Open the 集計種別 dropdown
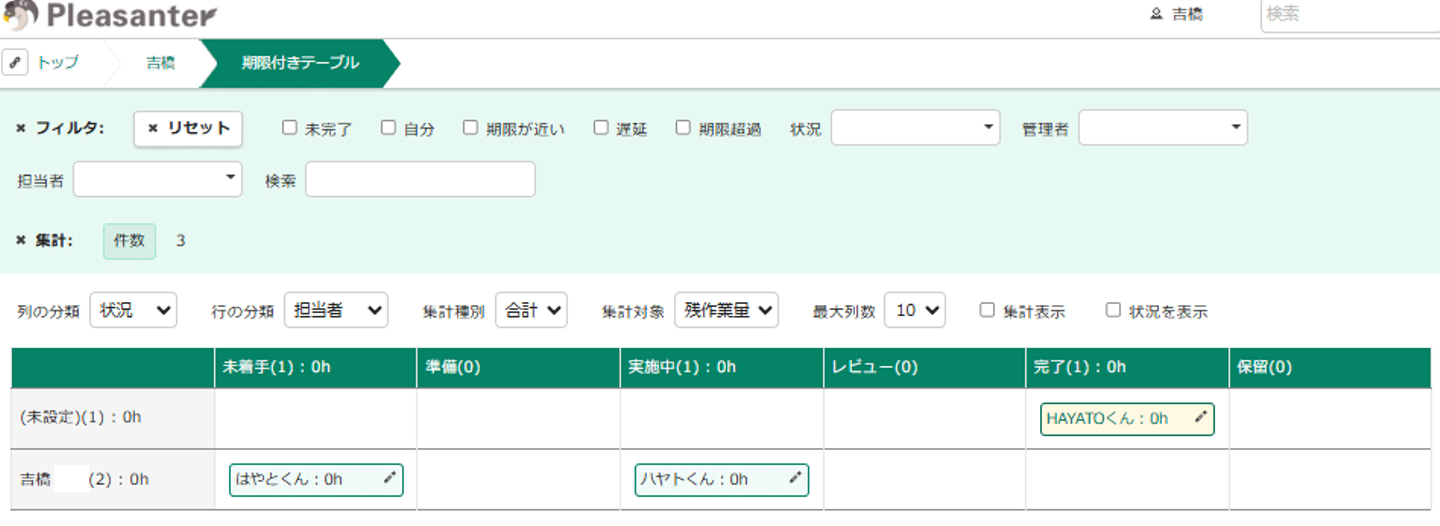This screenshot has height=526, width=1440. point(531,310)
